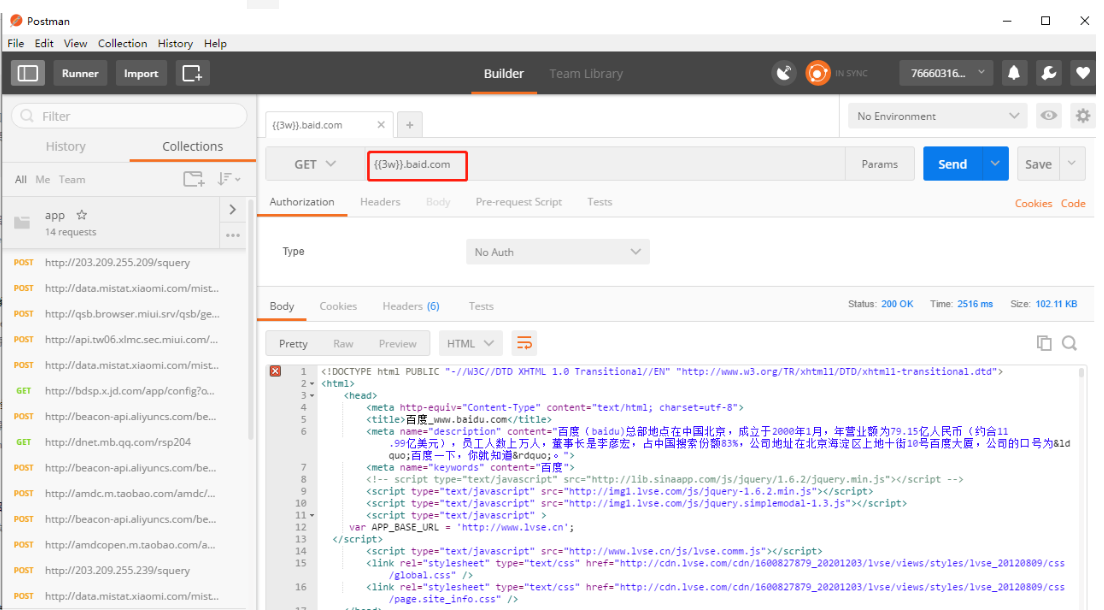Open the Save options dropdown arrow
Viewport: 1104px width, 610px height.
(x=1072, y=164)
